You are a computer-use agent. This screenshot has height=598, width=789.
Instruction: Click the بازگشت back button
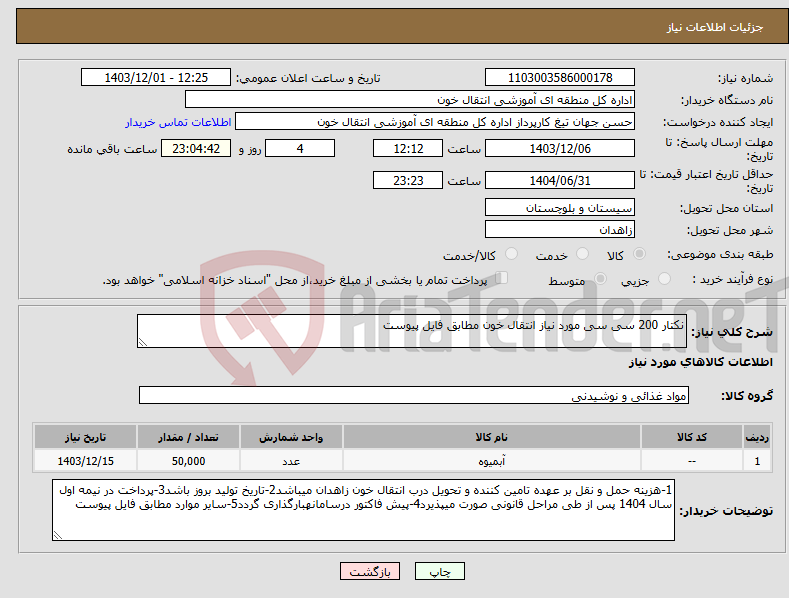pyautogui.click(x=370, y=571)
